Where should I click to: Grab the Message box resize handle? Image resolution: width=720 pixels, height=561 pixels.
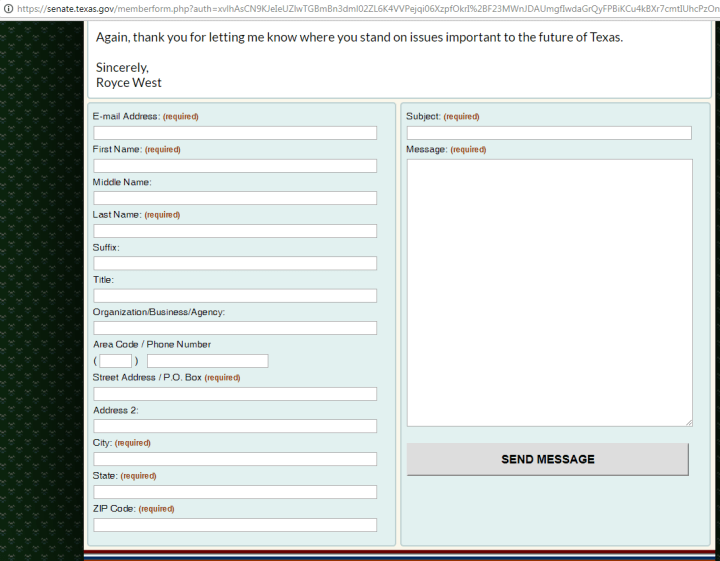coord(689,423)
